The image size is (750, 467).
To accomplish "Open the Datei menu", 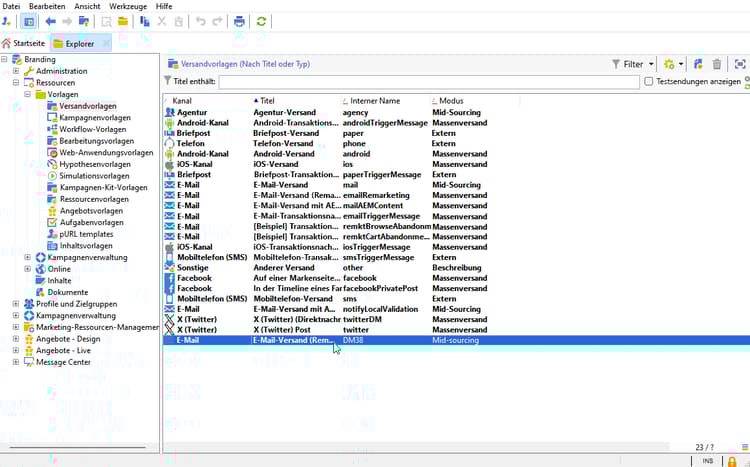I will point(11,6).
